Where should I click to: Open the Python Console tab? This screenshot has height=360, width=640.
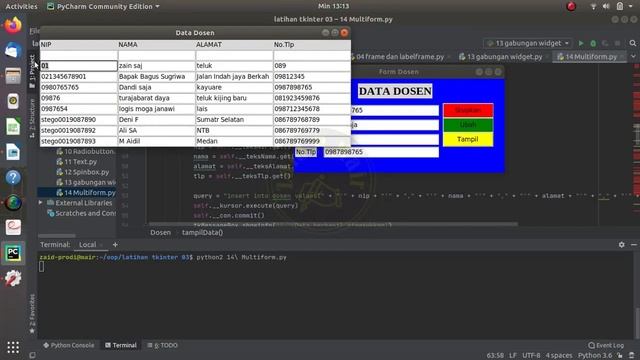click(68, 345)
